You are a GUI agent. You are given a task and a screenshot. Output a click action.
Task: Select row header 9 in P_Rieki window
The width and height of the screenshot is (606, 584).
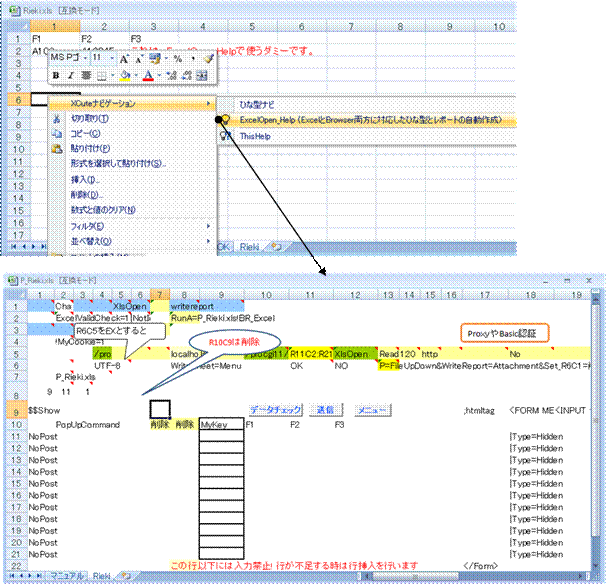(16, 412)
